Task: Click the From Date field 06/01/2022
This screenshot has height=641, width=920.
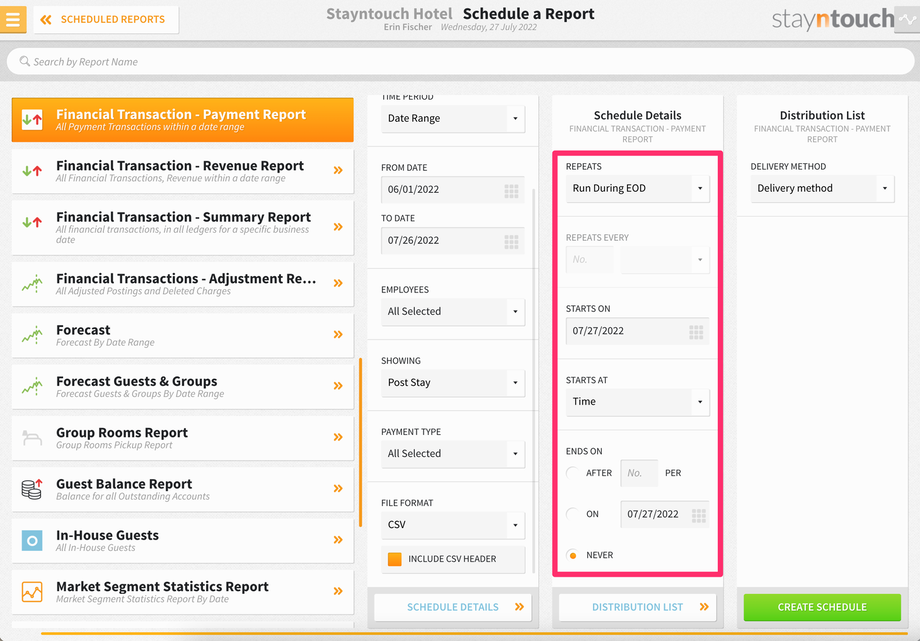Action: click(x=453, y=190)
